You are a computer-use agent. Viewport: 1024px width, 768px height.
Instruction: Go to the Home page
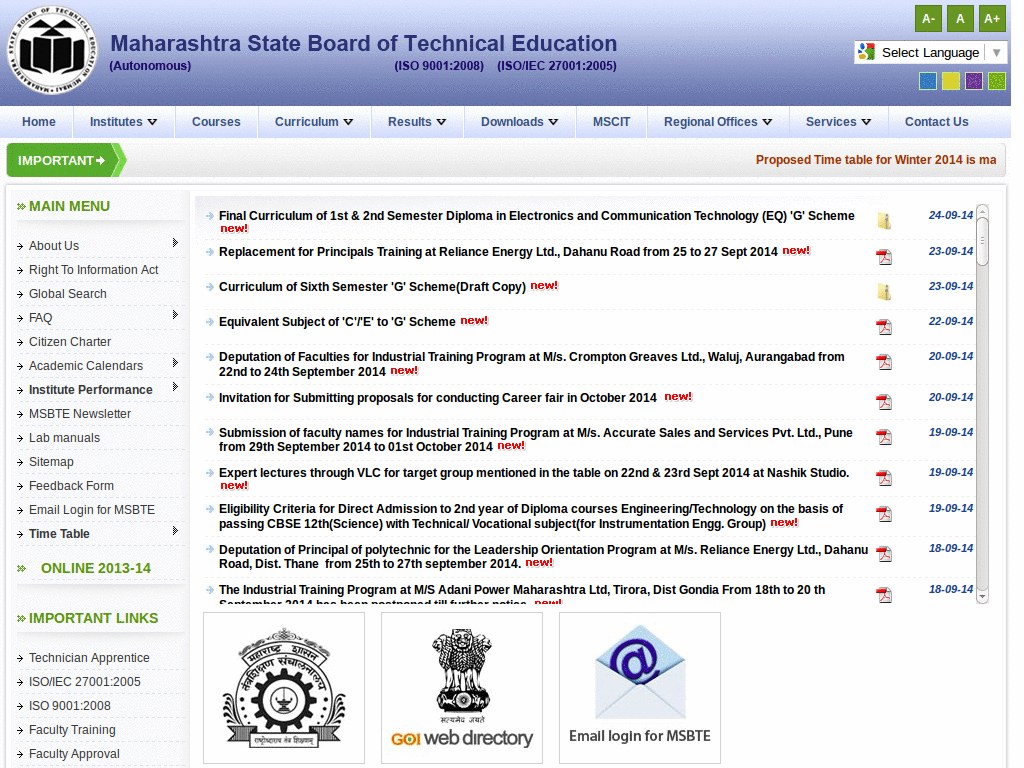click(x=39, y=122)
